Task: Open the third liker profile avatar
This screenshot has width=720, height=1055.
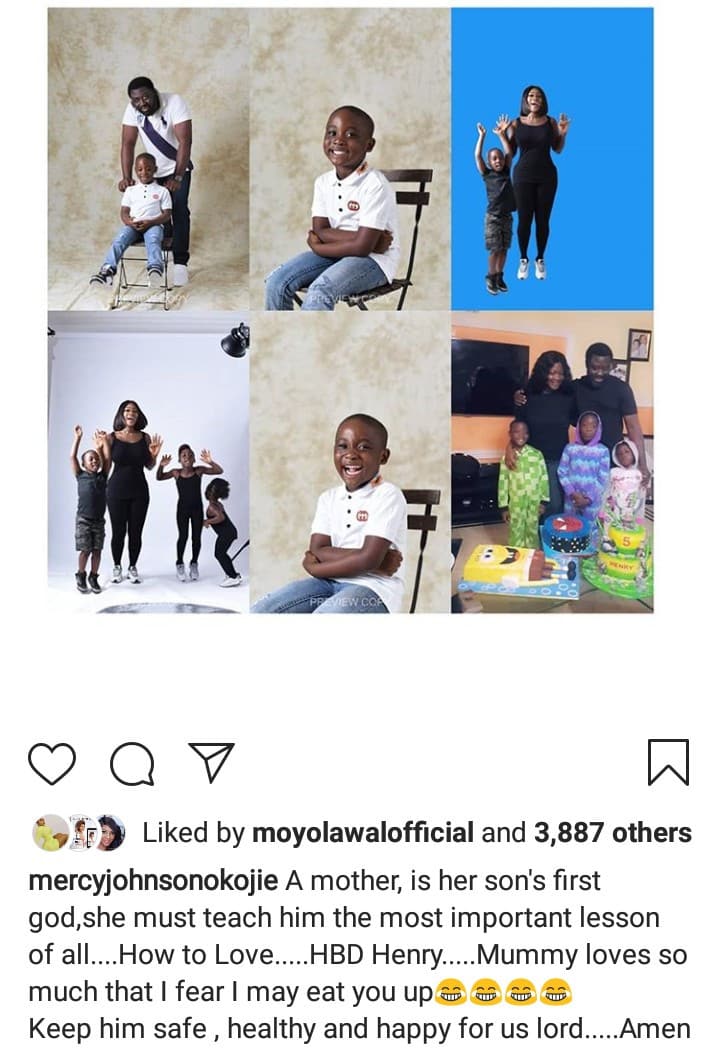Action: click(110, 833)
